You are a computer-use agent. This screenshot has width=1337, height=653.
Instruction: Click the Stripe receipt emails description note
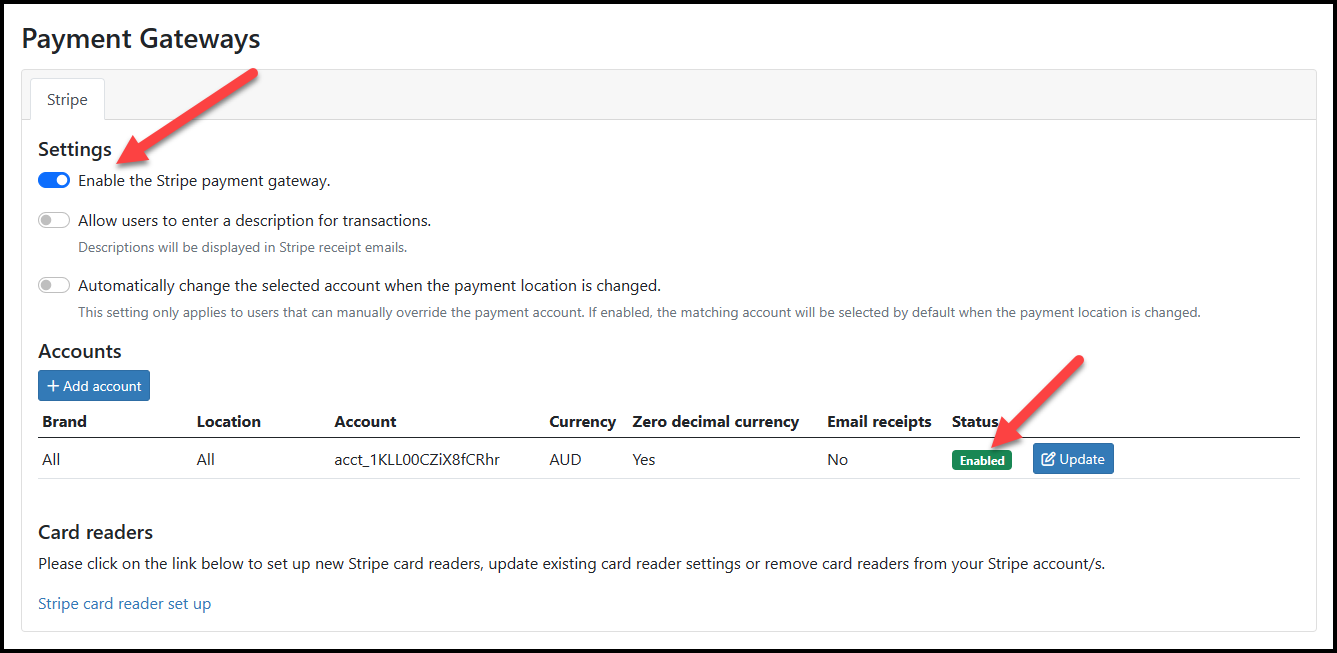tap(243, 247)
